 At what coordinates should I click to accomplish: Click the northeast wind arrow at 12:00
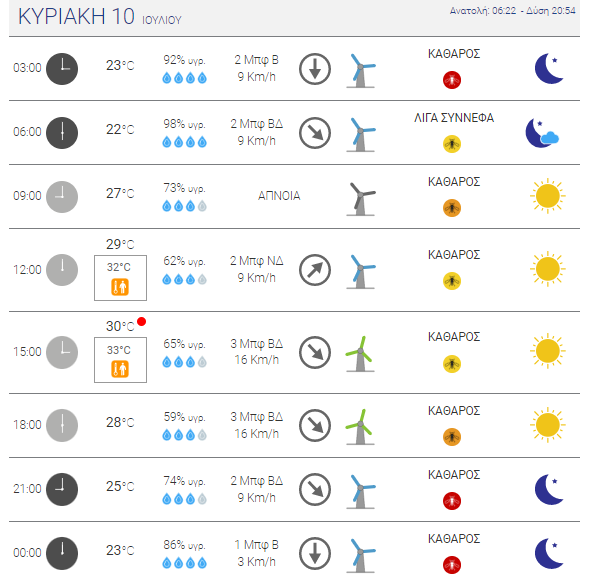315,270
